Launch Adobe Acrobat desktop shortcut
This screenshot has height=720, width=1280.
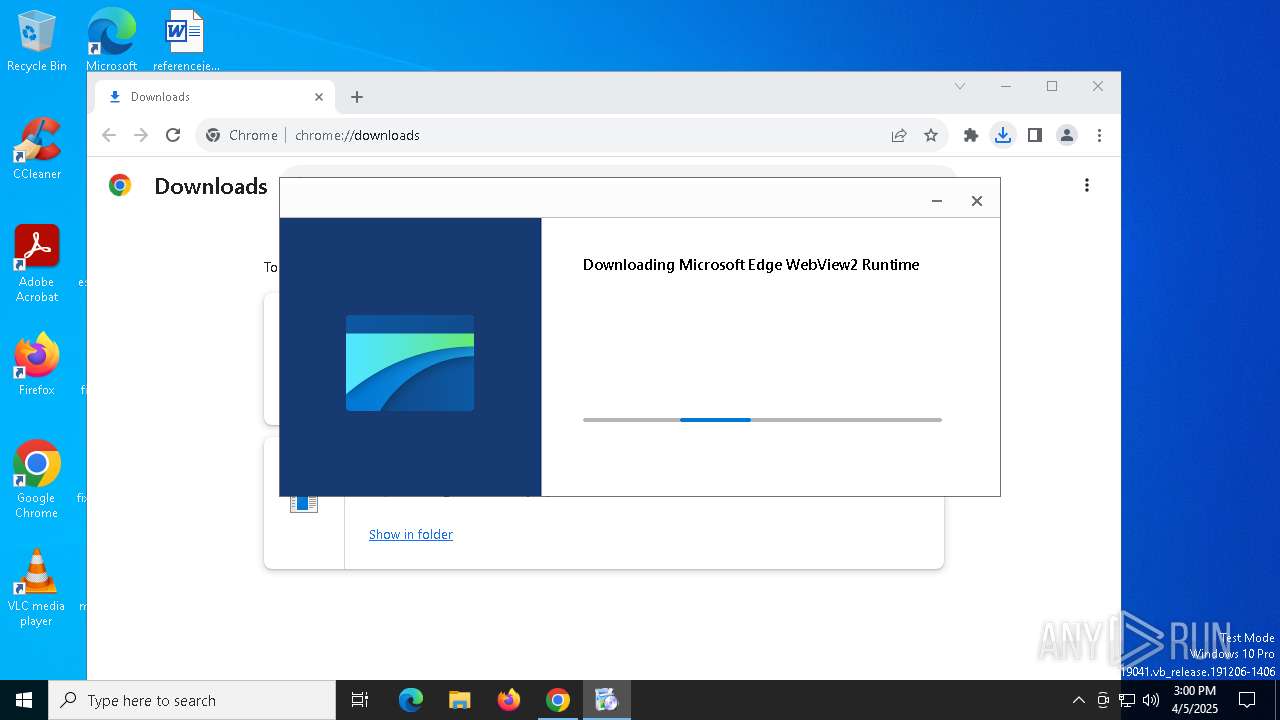click(x=37, y=264)
